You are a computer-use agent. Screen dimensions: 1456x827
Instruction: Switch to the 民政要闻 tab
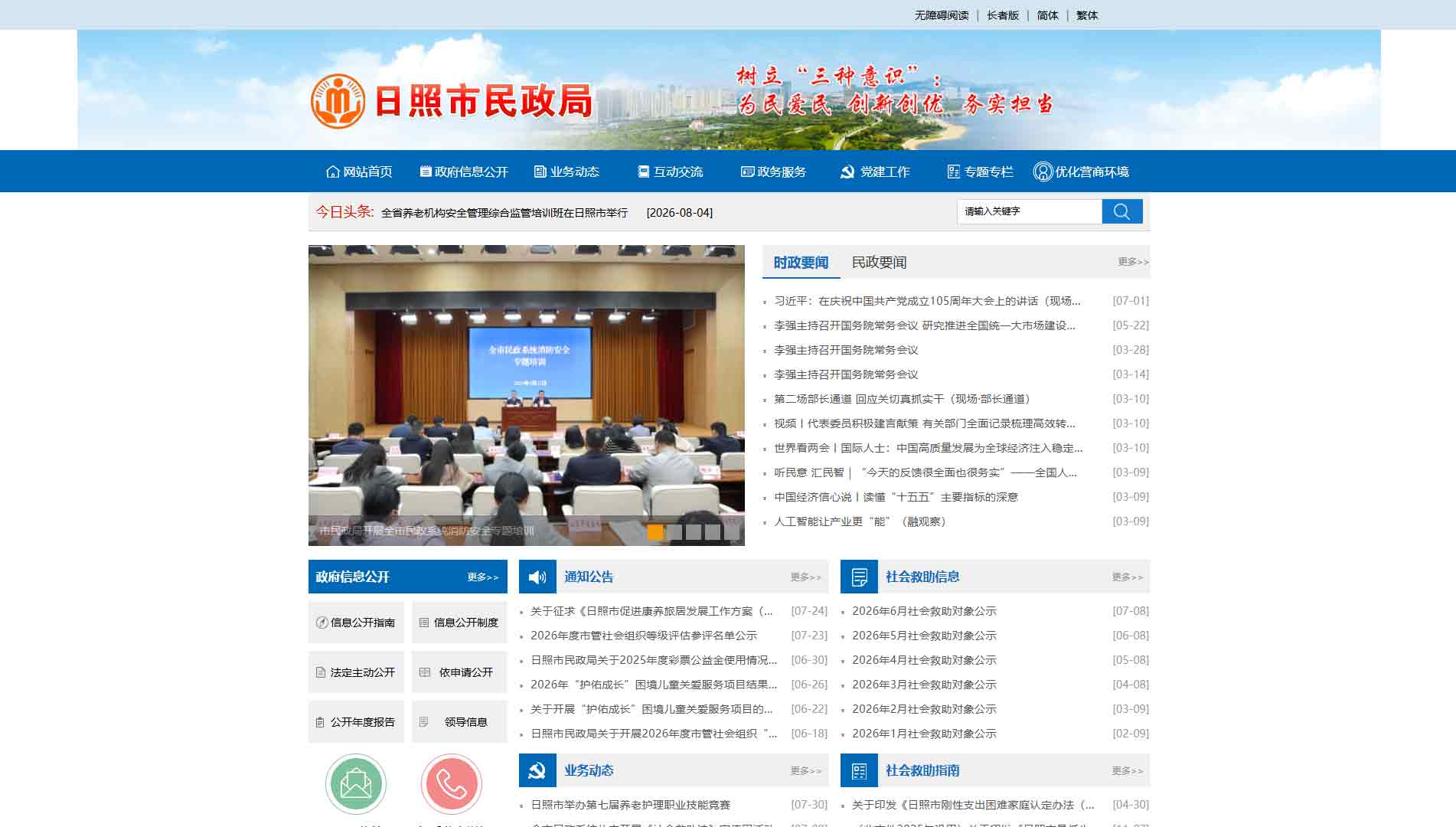click(x=879, y=263)
